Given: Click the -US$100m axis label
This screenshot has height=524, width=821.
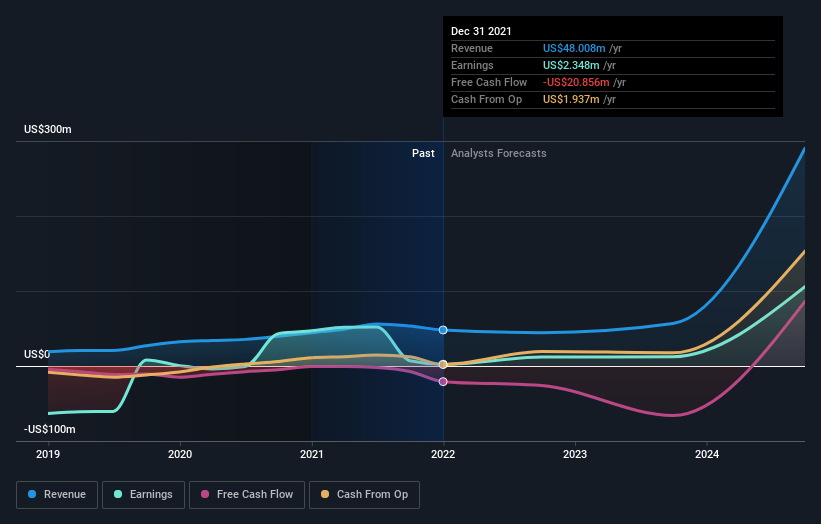Looking at the screenshot, I should [50, 429].
